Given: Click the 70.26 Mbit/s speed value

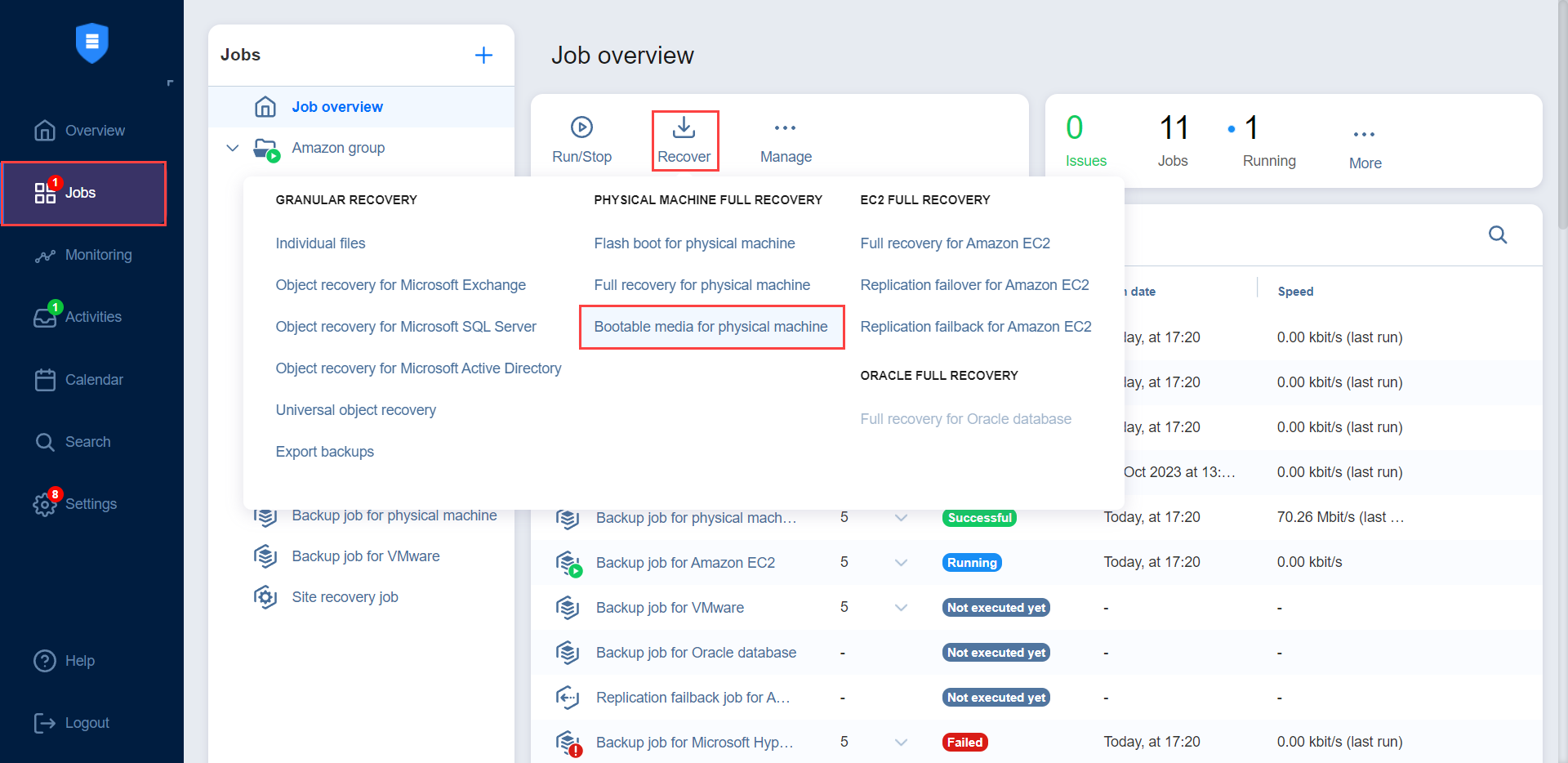Looking at the screenshot, I should [1340, 518].
